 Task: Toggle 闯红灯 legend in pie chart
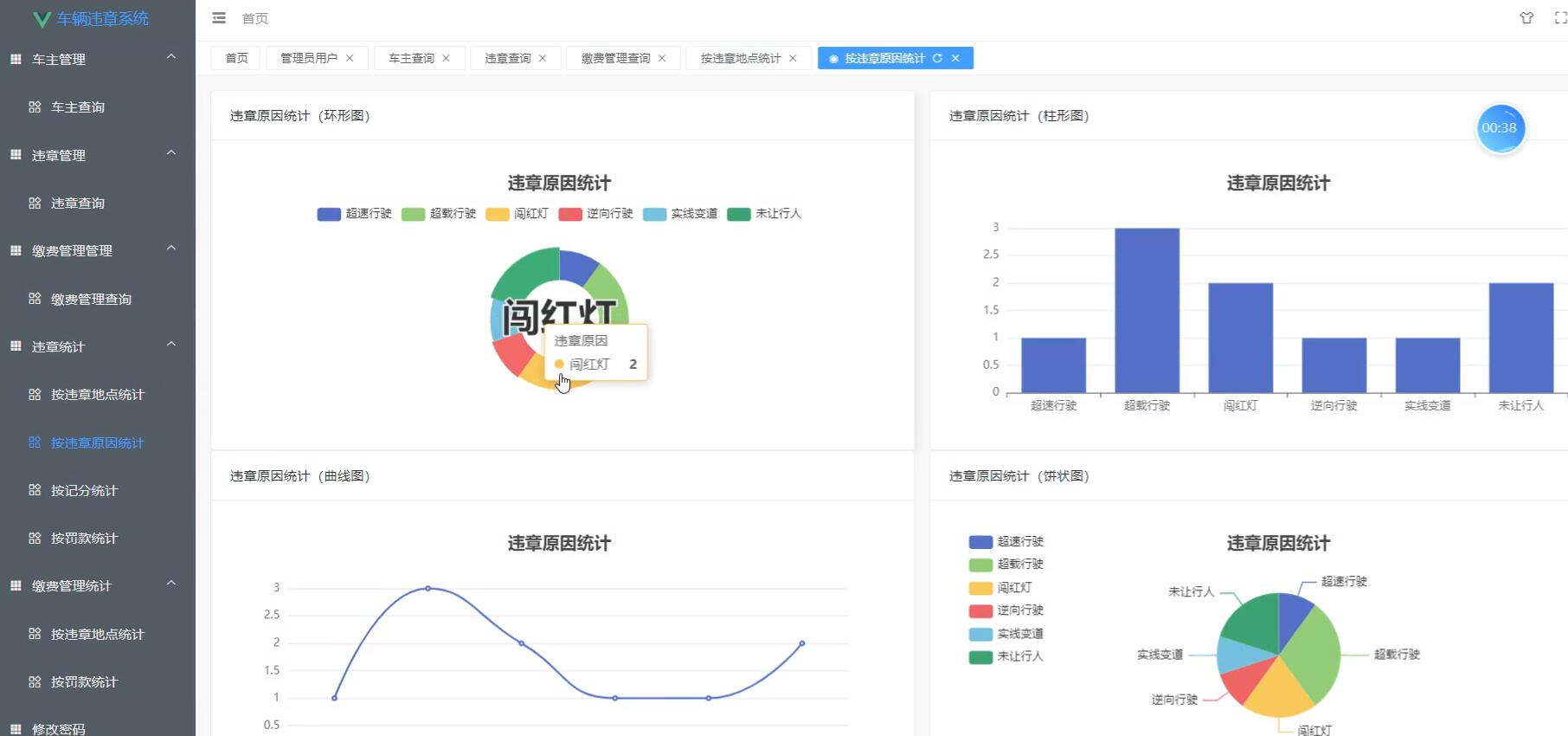point(1000,588)
